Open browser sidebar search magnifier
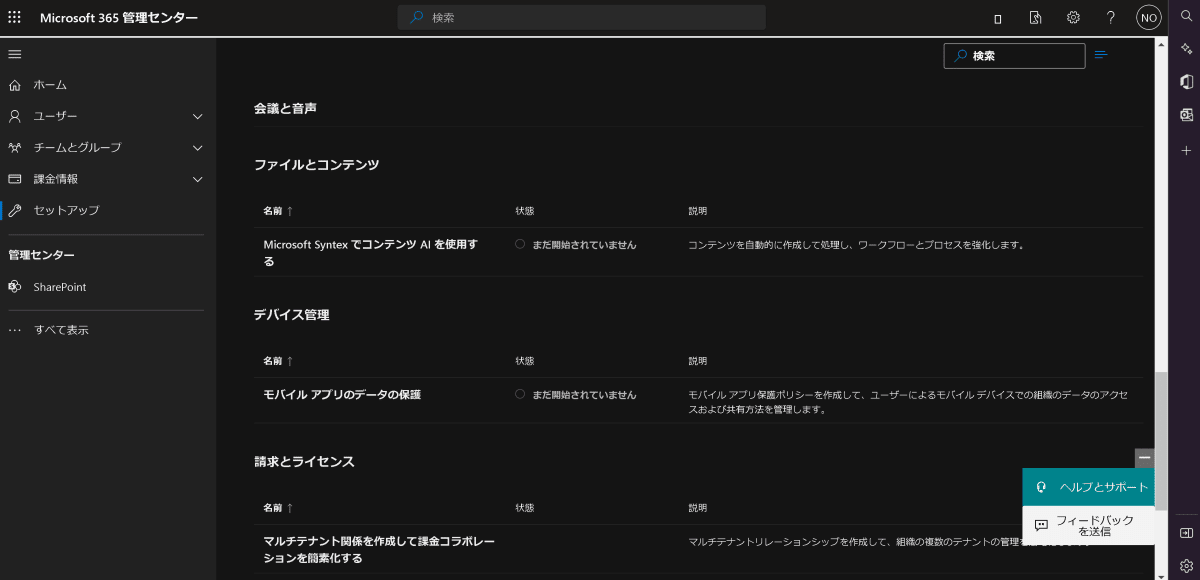Screen dimensions: 1200x580 [x=1186, y=15]
